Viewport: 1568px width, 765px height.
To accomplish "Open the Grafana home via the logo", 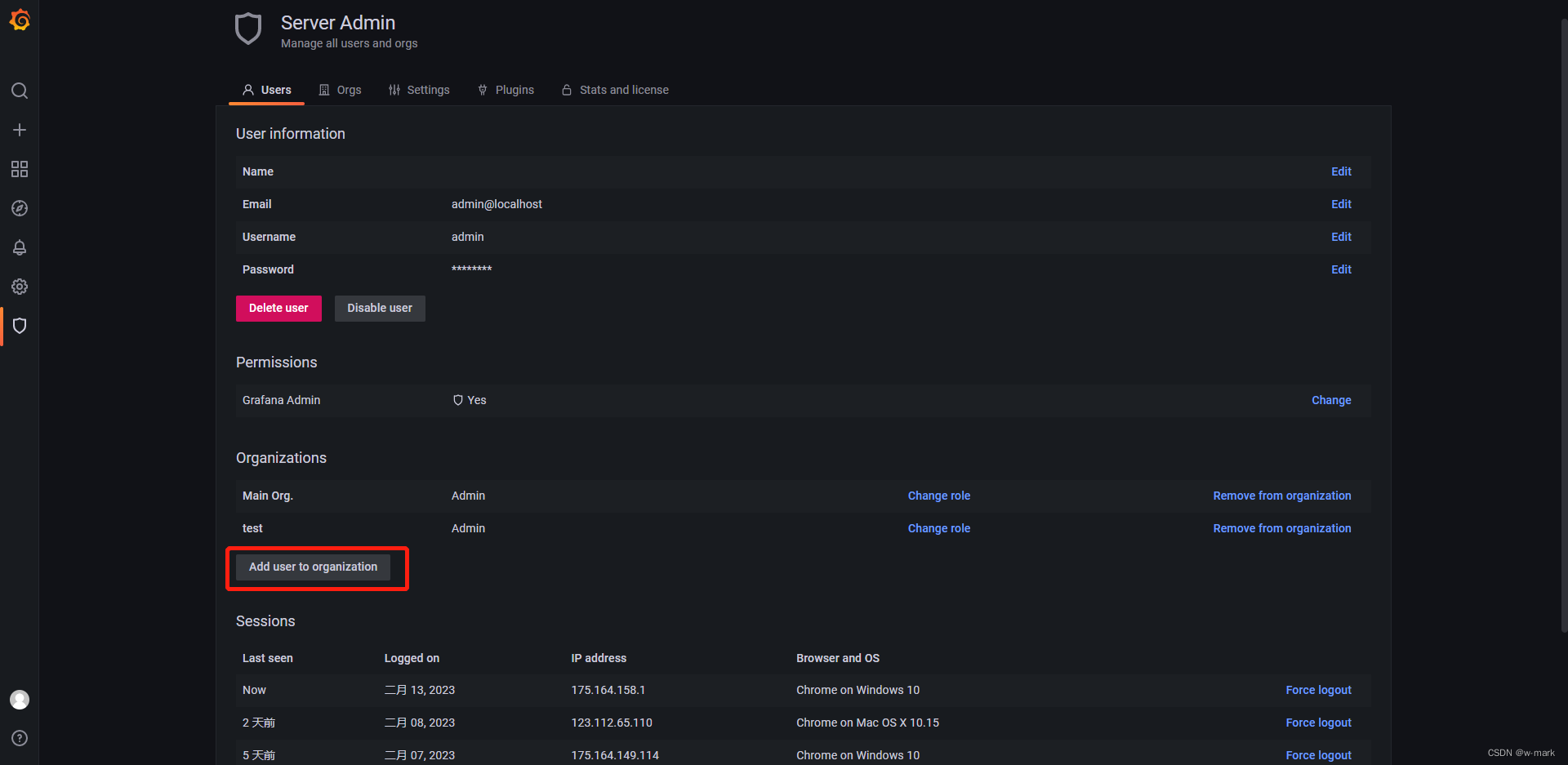I will point(20,20).
